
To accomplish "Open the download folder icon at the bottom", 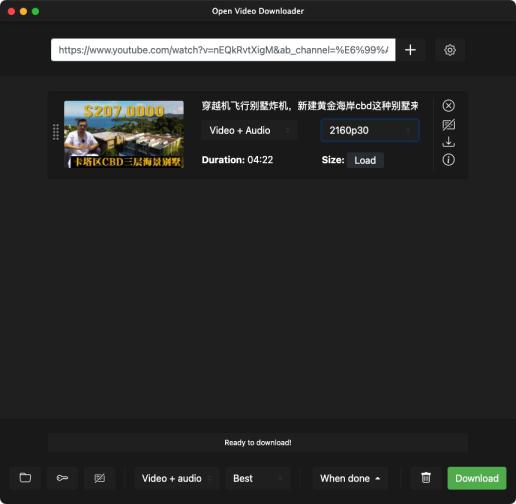I will (25, 478).
